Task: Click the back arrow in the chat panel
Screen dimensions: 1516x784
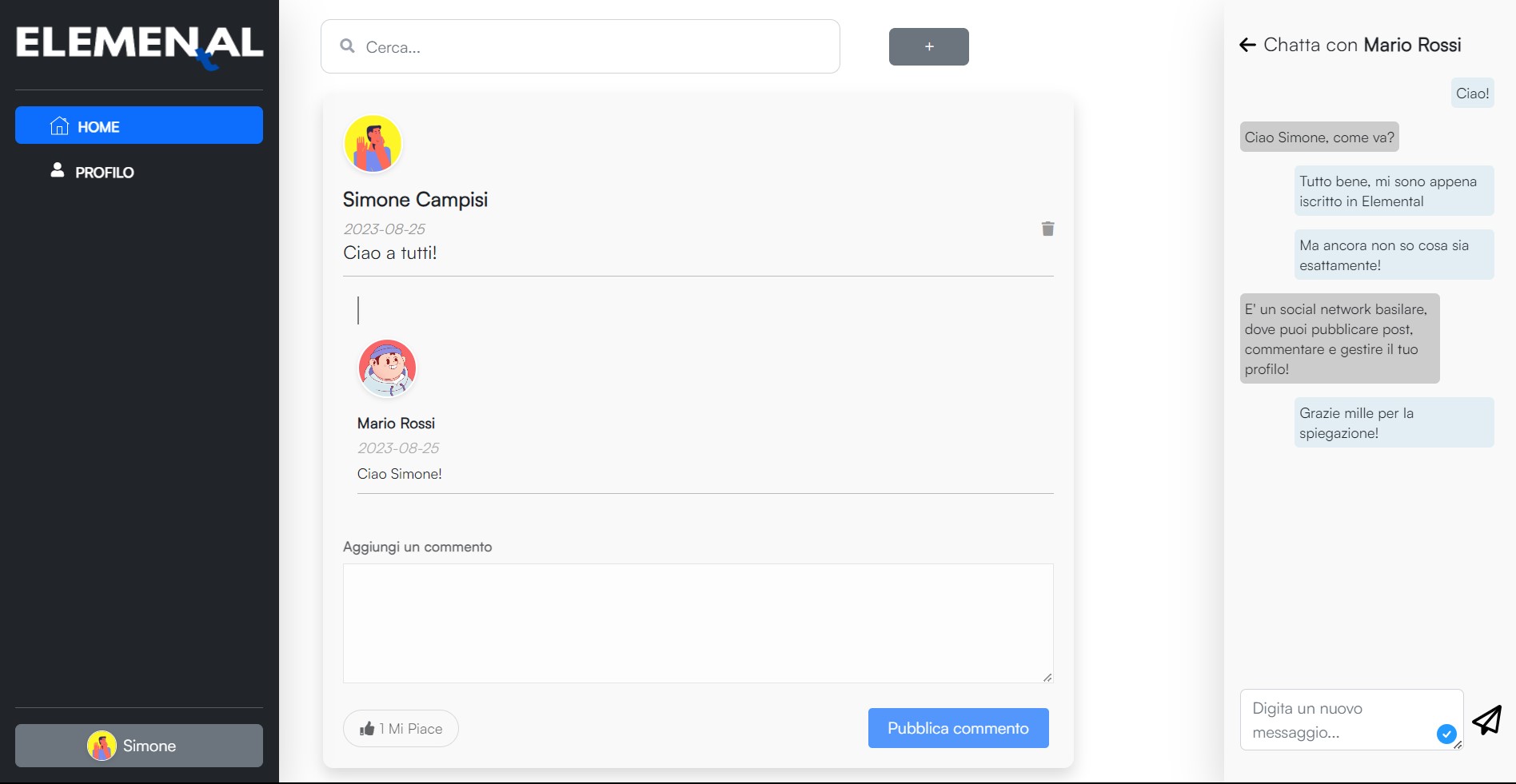Action: point(1247,45)
